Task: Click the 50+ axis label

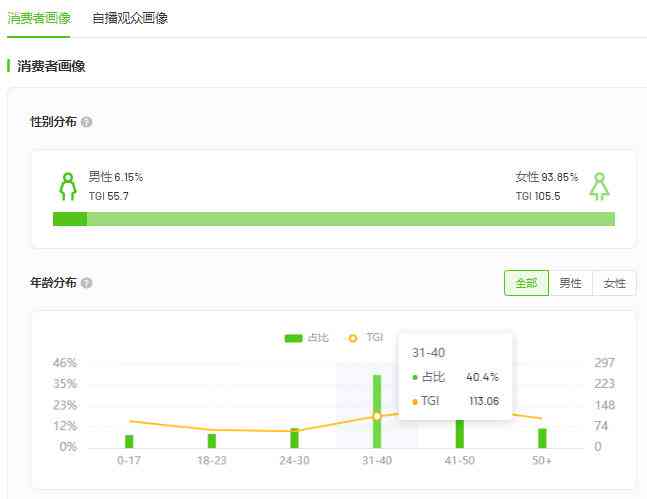Action: (x=542, y=460)
